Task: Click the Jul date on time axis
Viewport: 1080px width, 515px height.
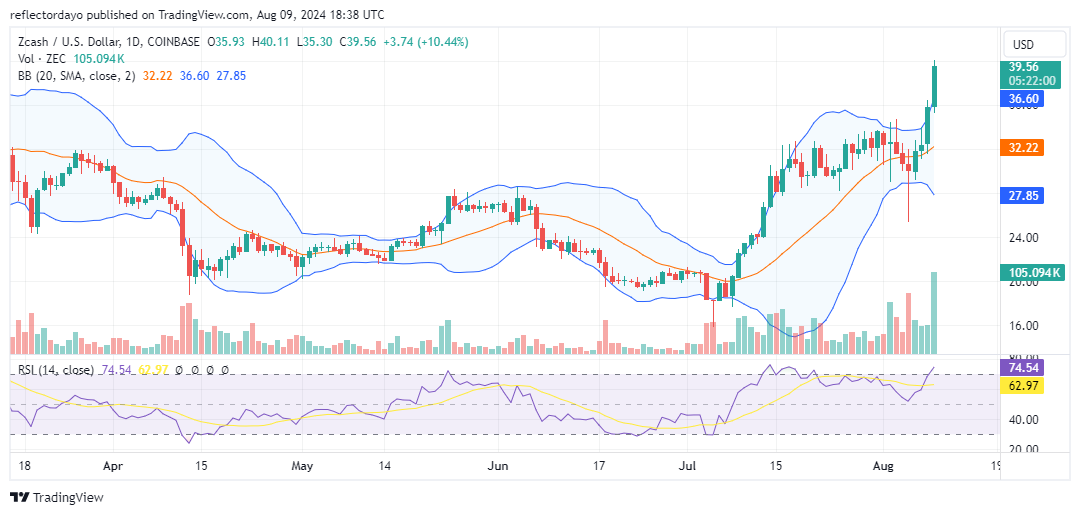Action: click(687, 467)
